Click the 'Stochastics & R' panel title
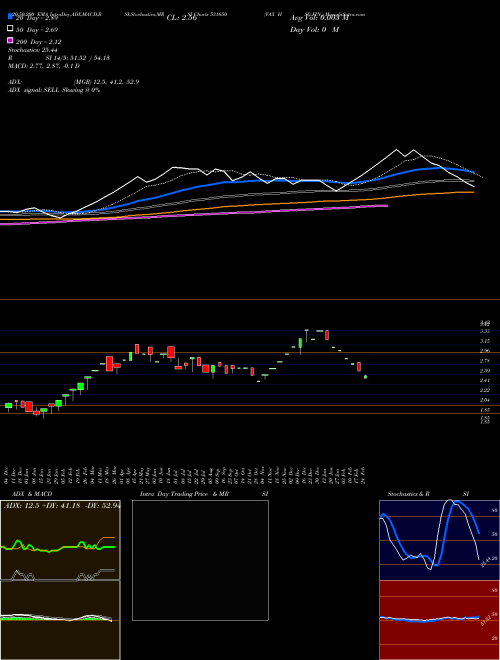The image size is (500, 660). (408, 494)
